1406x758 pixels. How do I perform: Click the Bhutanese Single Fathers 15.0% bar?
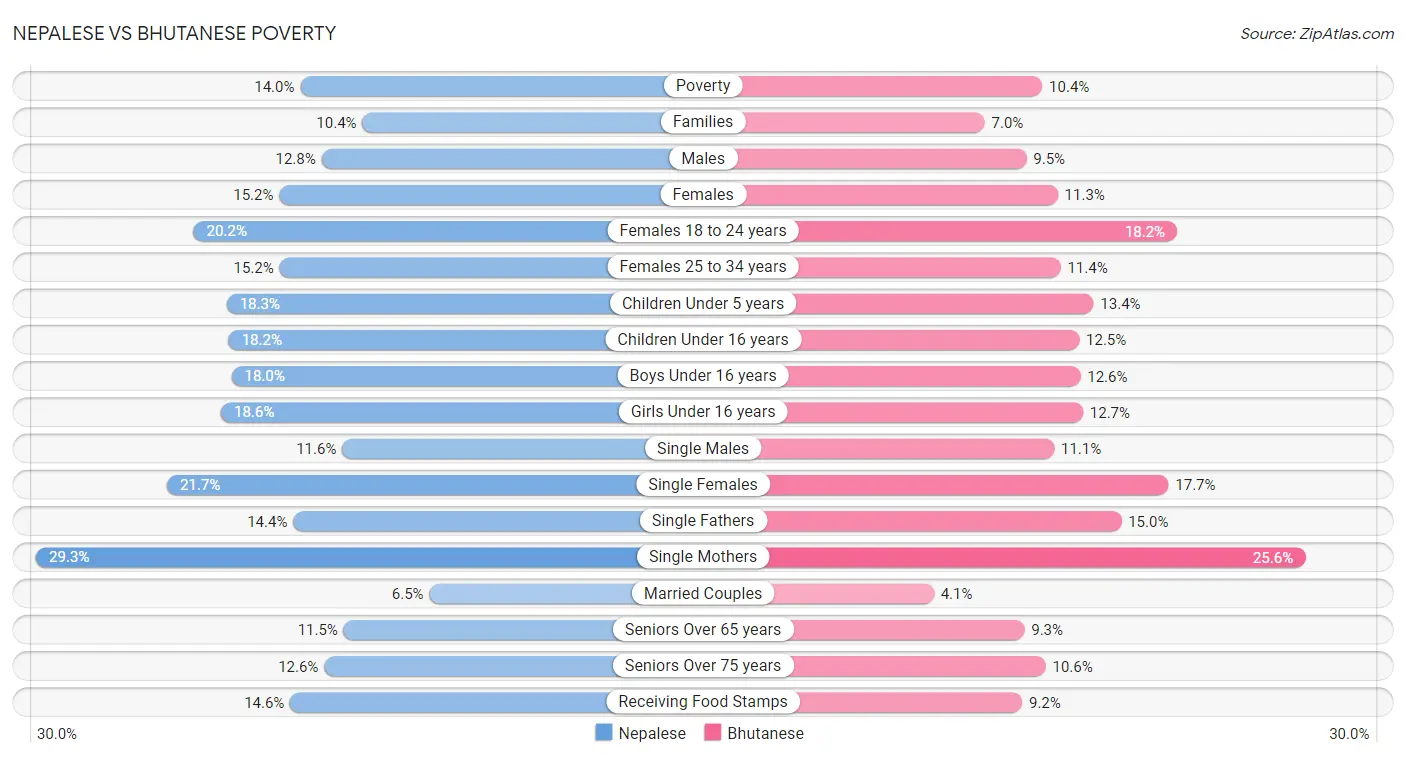[955, 521]
